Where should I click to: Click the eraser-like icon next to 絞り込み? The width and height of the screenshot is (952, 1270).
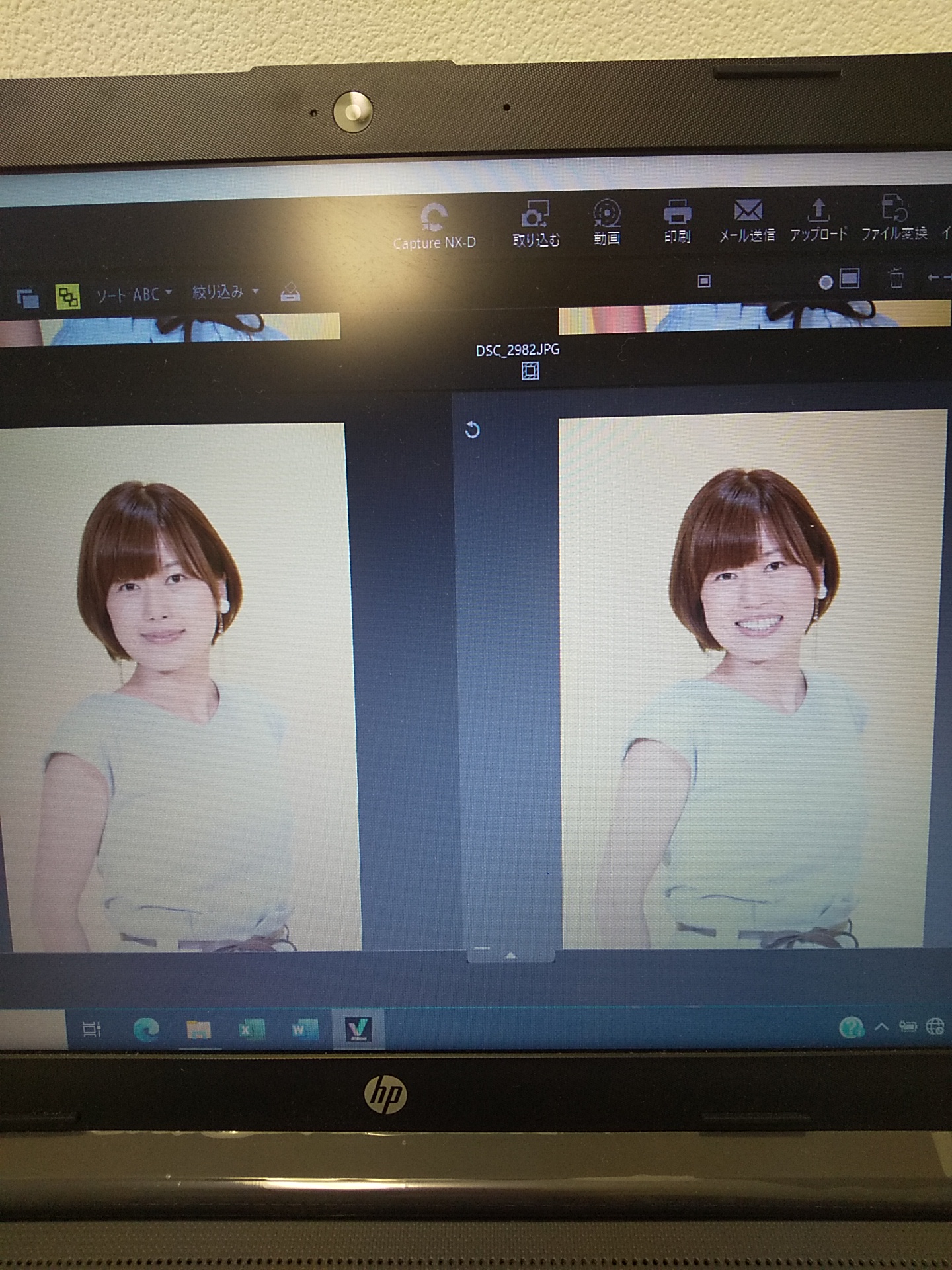coord(290,291)
